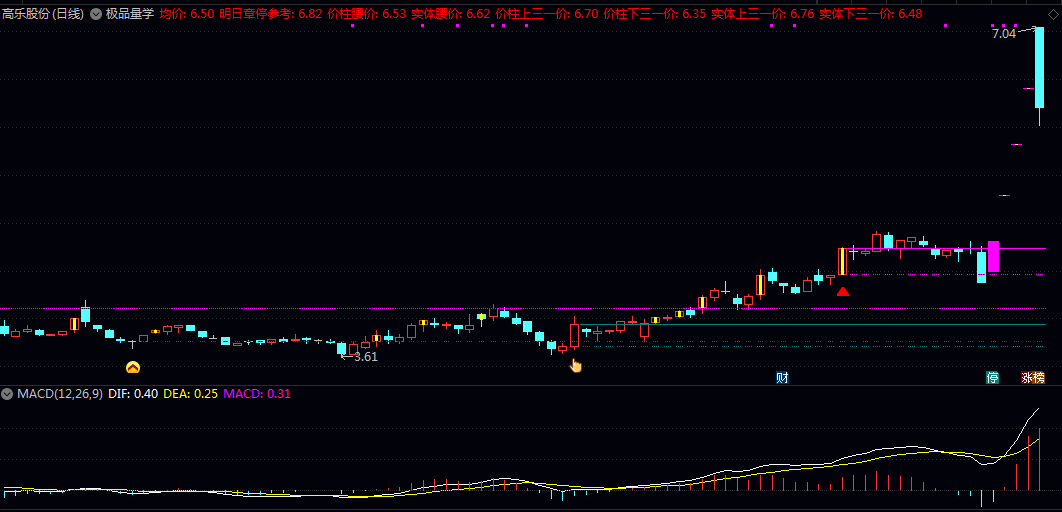
Task: Open the 停 suspension event marker
Action: pyautogui.click(x=992, y=378)
